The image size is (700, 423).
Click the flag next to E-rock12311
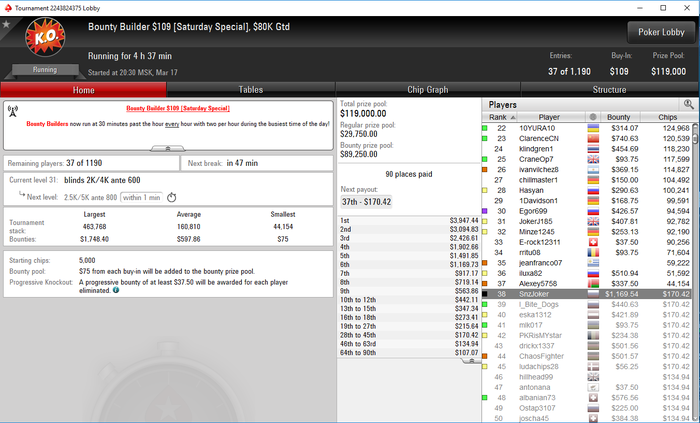(593, 242)
